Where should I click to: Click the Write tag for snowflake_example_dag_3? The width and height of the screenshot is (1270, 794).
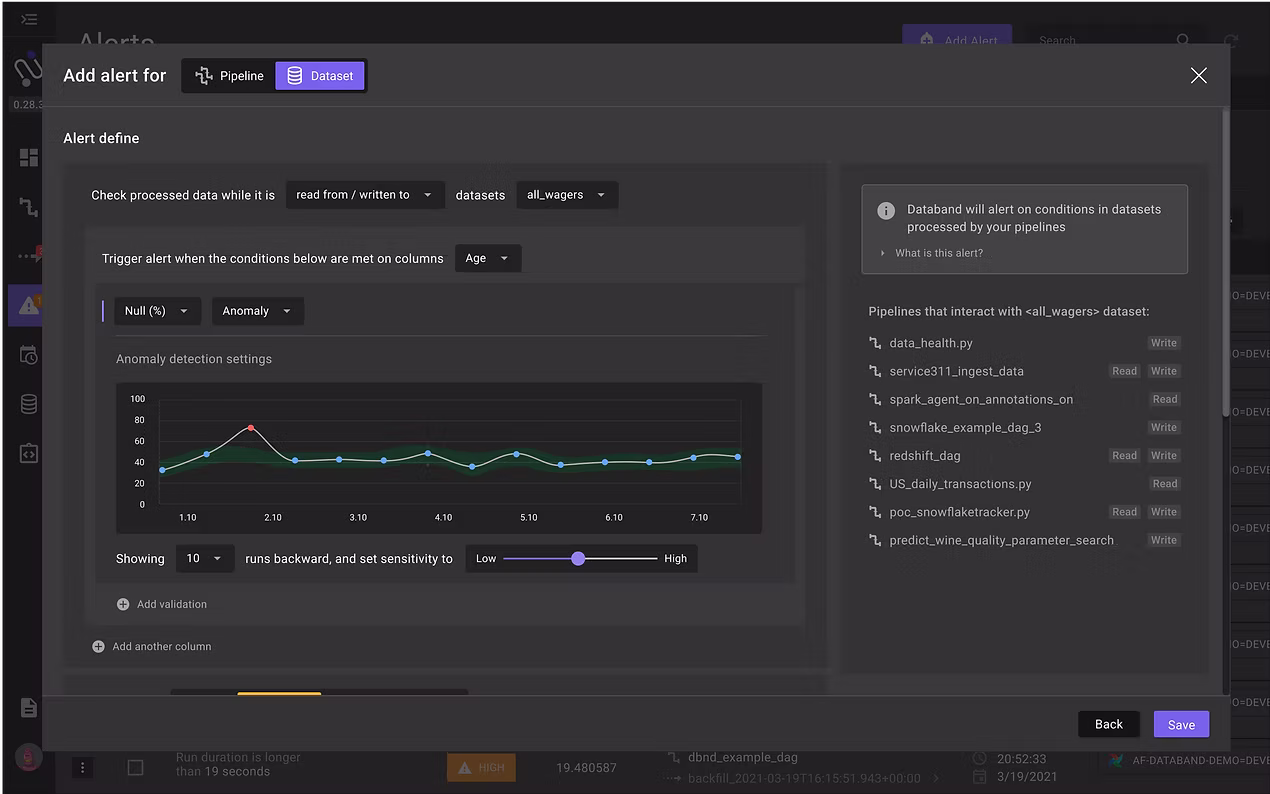click(x=1164, y=427)
